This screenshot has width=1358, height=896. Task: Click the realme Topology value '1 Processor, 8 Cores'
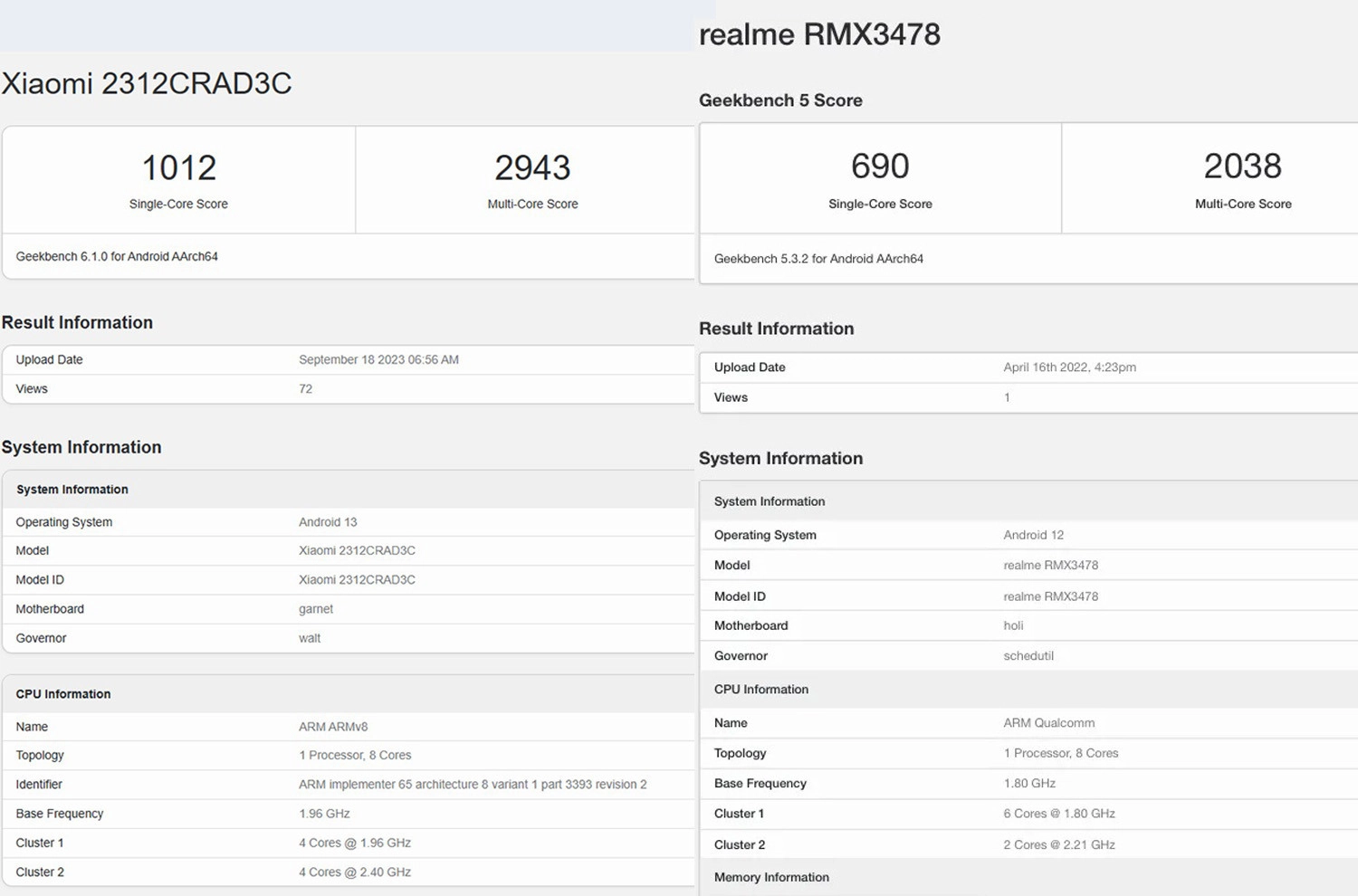pos(1060,753)
